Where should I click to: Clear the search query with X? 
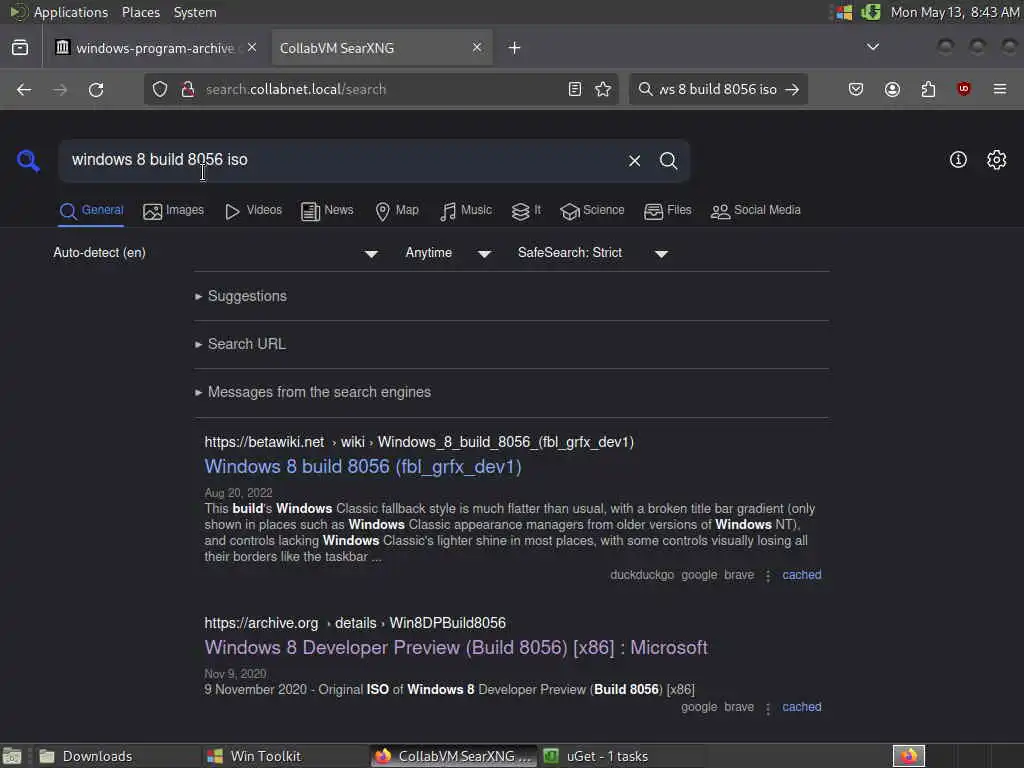(634, 161)
